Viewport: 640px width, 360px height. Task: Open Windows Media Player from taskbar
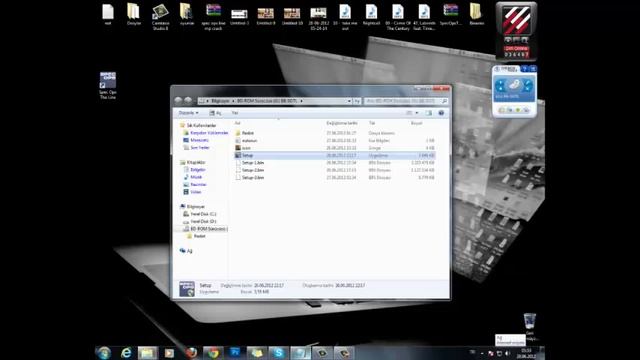click(x=169, y=353)
